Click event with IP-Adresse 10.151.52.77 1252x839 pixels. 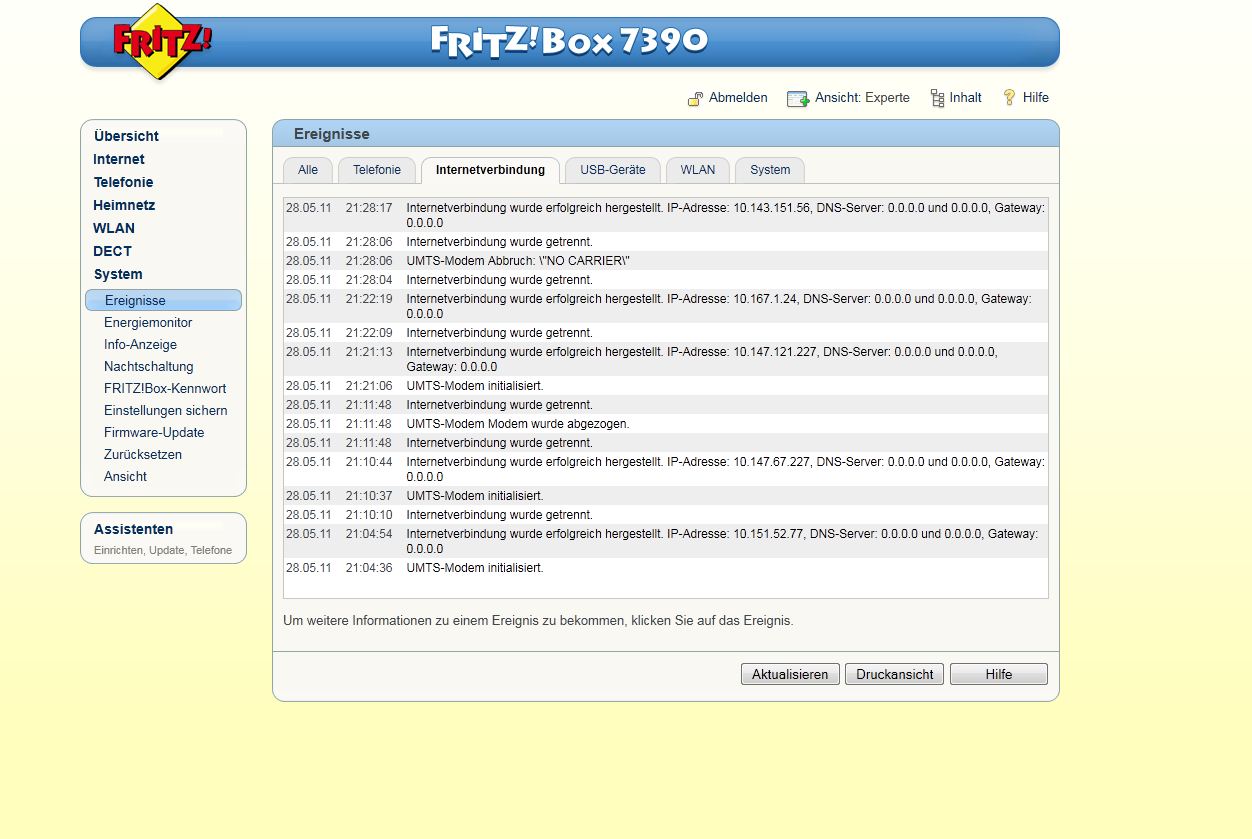[666, 541]
